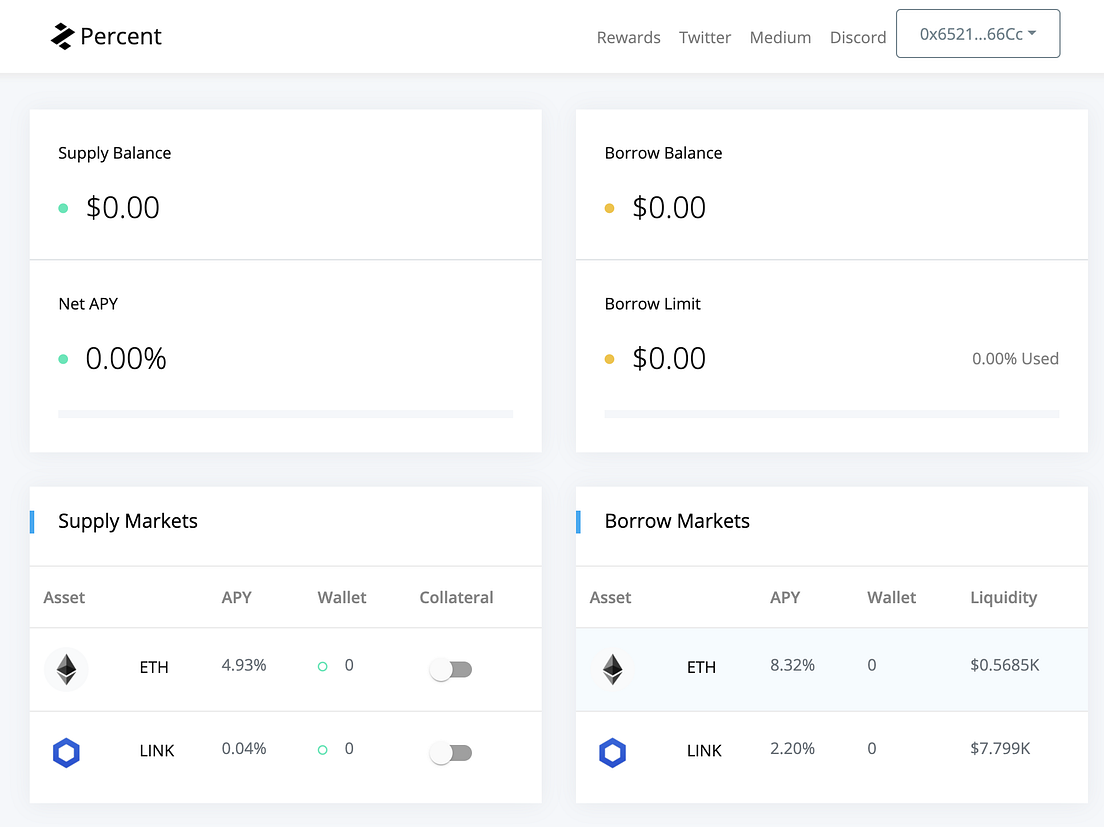Select the LINK icon in Supply Markets
This screenshot has height=827, width=1104.
66,752
